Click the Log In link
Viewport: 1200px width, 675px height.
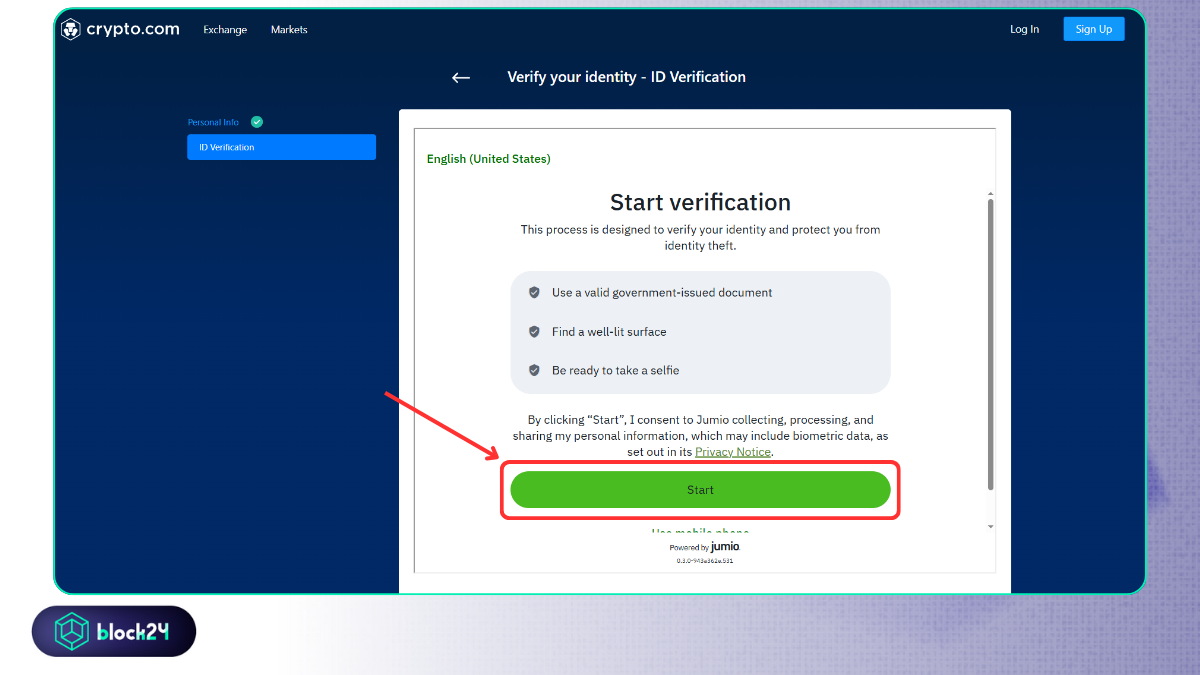[x=1024, y=29]
